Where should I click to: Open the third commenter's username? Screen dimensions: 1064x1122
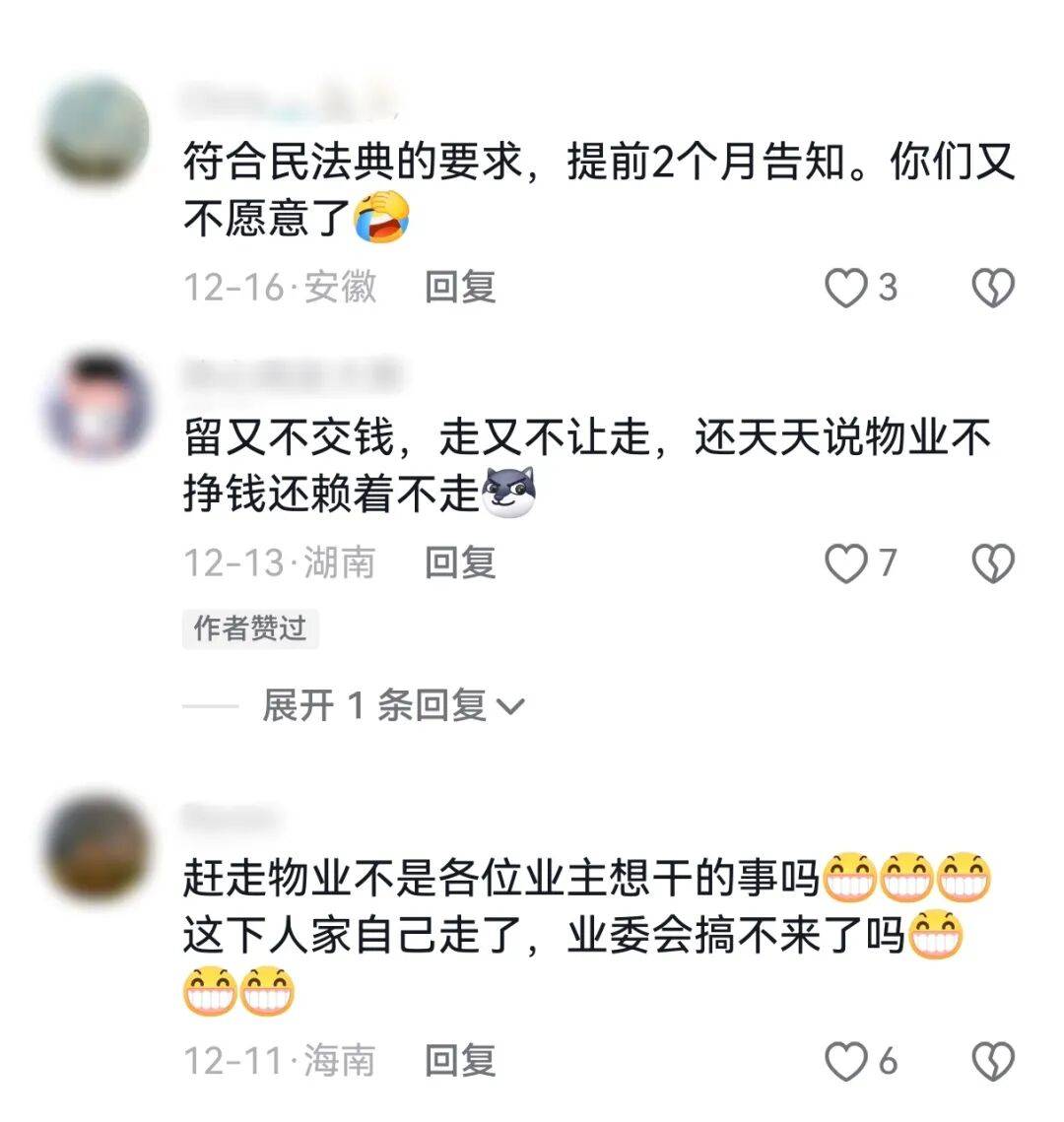230,818
